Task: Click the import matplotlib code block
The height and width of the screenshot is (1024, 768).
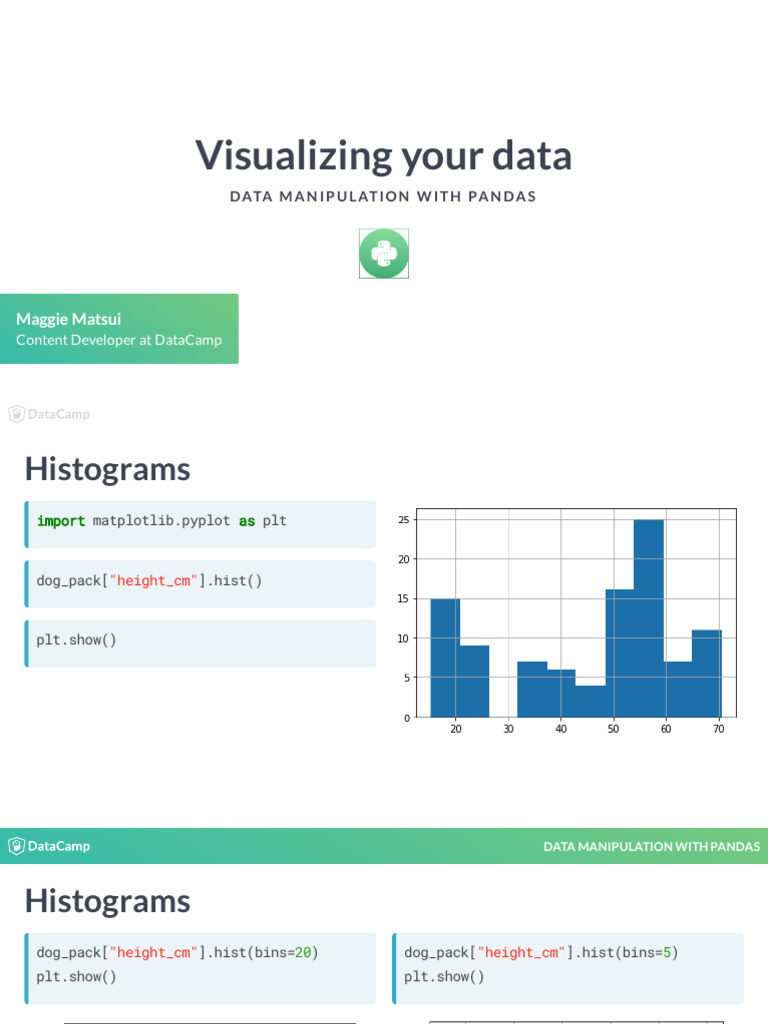Action: tap(200, 521)
